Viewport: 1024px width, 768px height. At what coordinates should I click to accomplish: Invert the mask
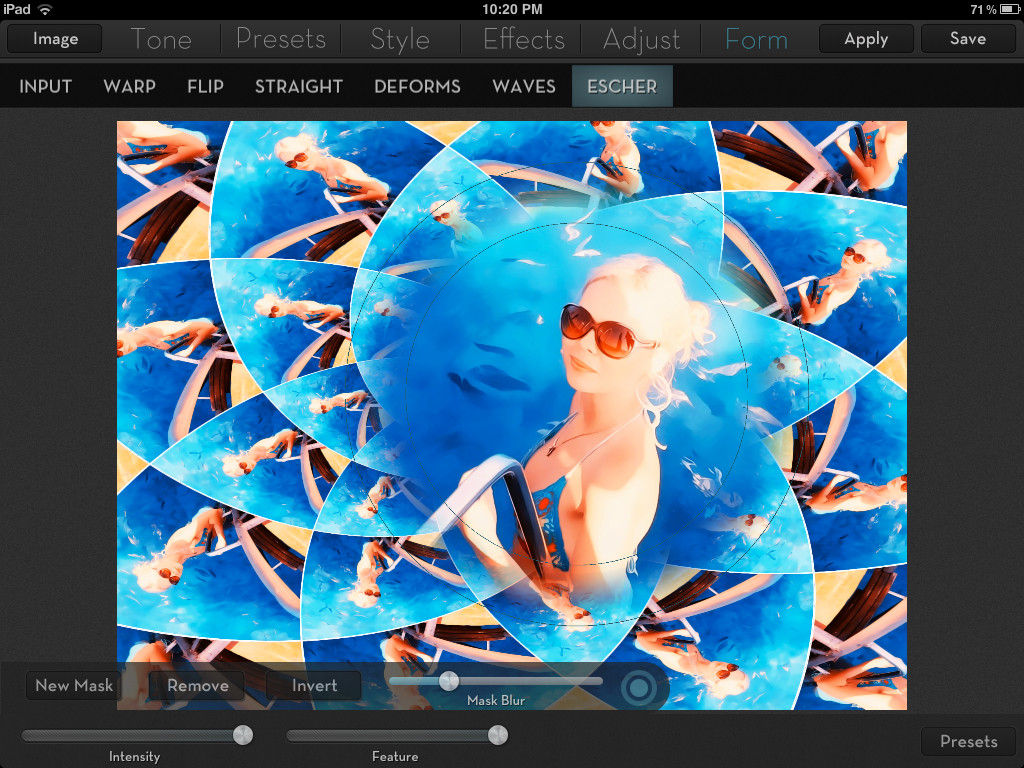pyautogui.click(x=314, y=686)
